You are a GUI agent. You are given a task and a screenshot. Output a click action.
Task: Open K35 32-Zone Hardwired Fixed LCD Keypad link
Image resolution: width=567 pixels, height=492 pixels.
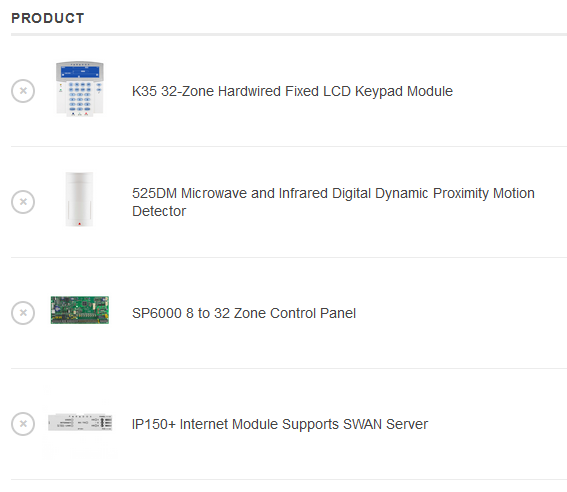tap(292, 91)
